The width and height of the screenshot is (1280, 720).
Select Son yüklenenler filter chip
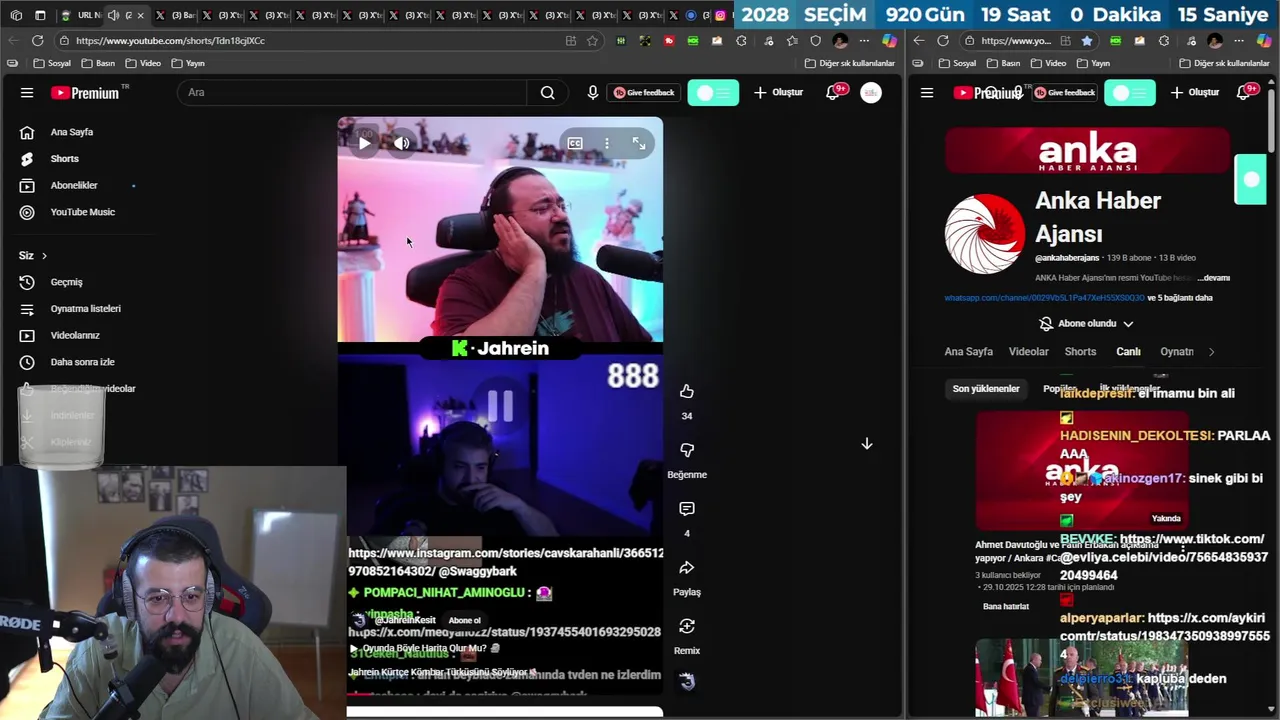pyautogui.click(x=986, y=389)
